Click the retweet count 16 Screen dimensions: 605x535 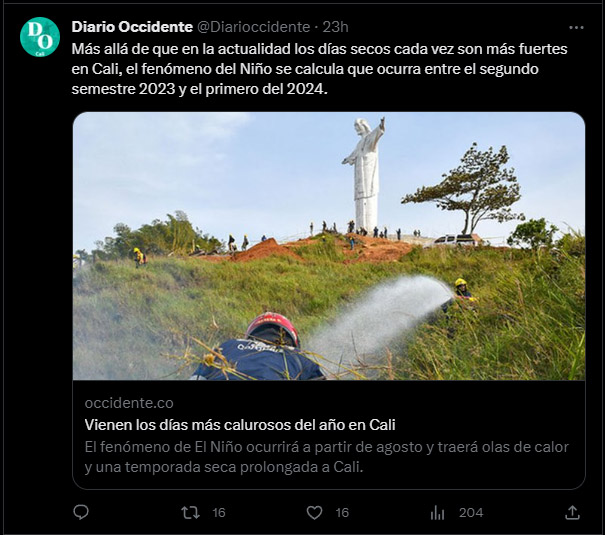(x=219, y=513)
